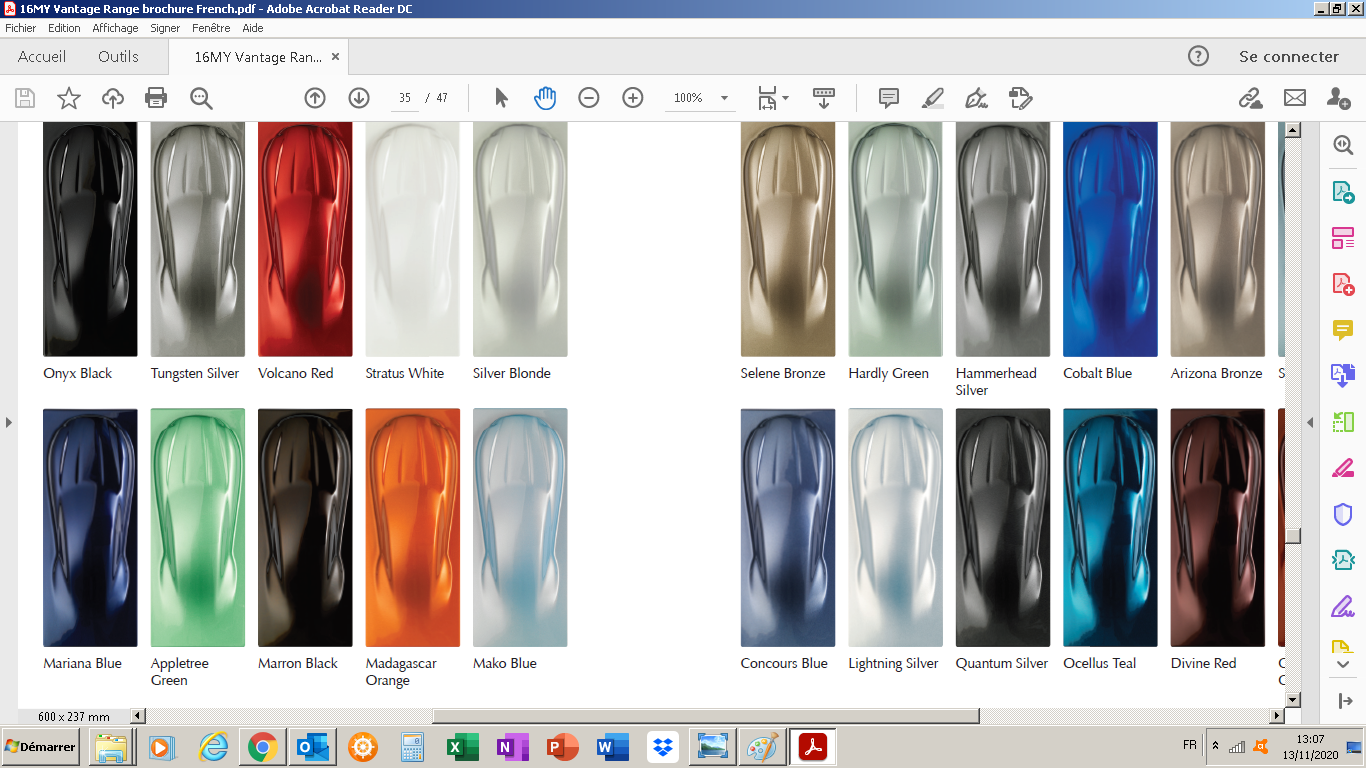Open the Aide menu
Screen dimensions: 1366x768
click(253, 28)
